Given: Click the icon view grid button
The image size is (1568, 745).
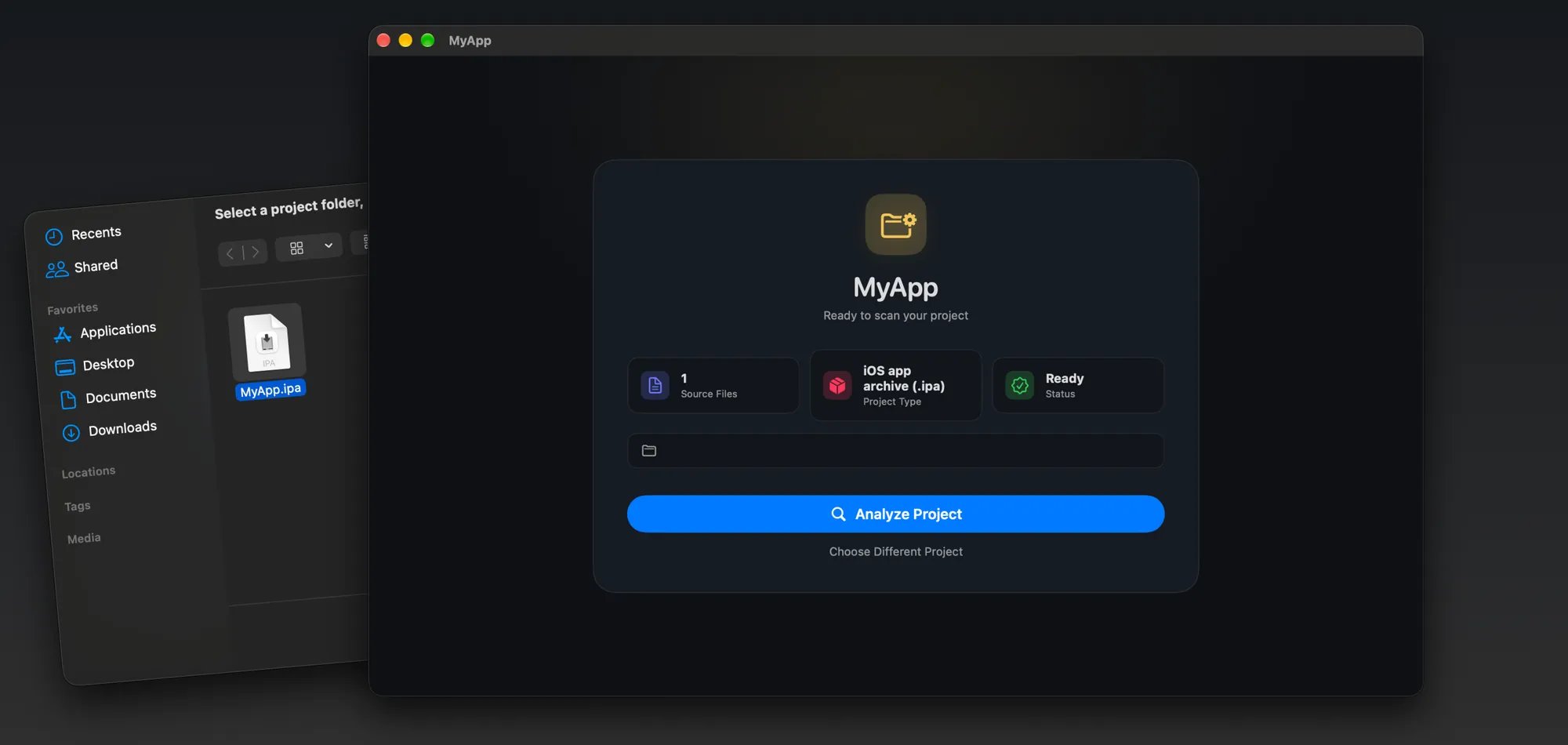Looking at the screenshot, I should 296,248.
